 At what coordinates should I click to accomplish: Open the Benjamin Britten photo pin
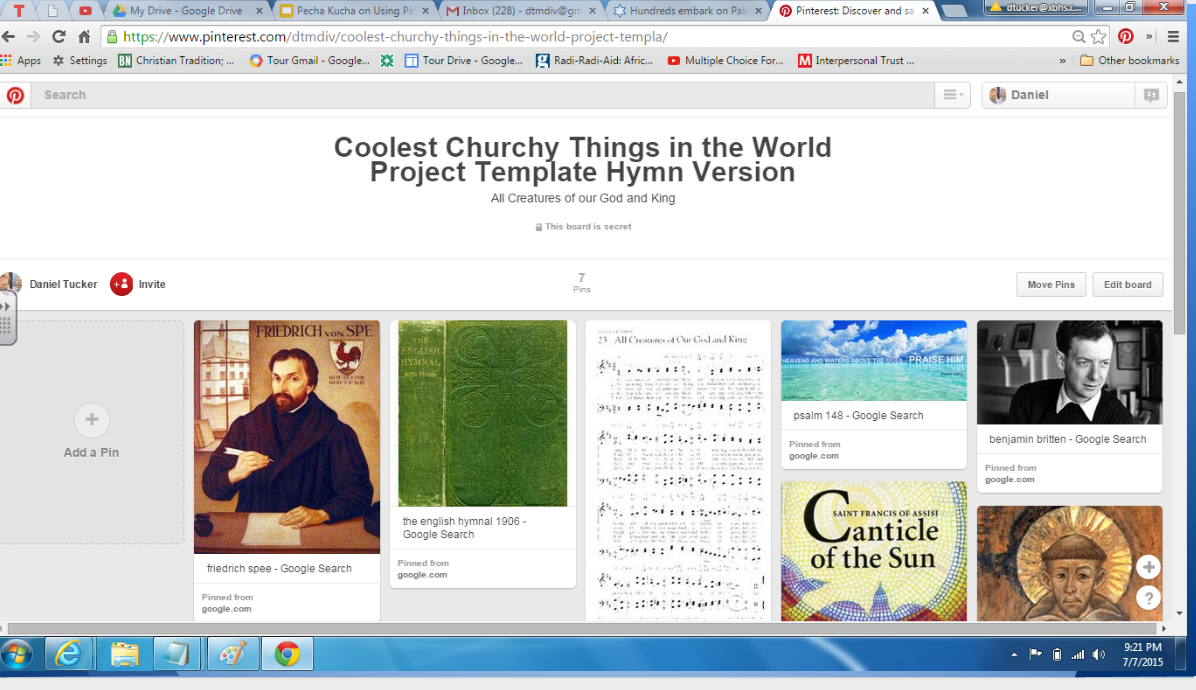[x=1069, y=372]
